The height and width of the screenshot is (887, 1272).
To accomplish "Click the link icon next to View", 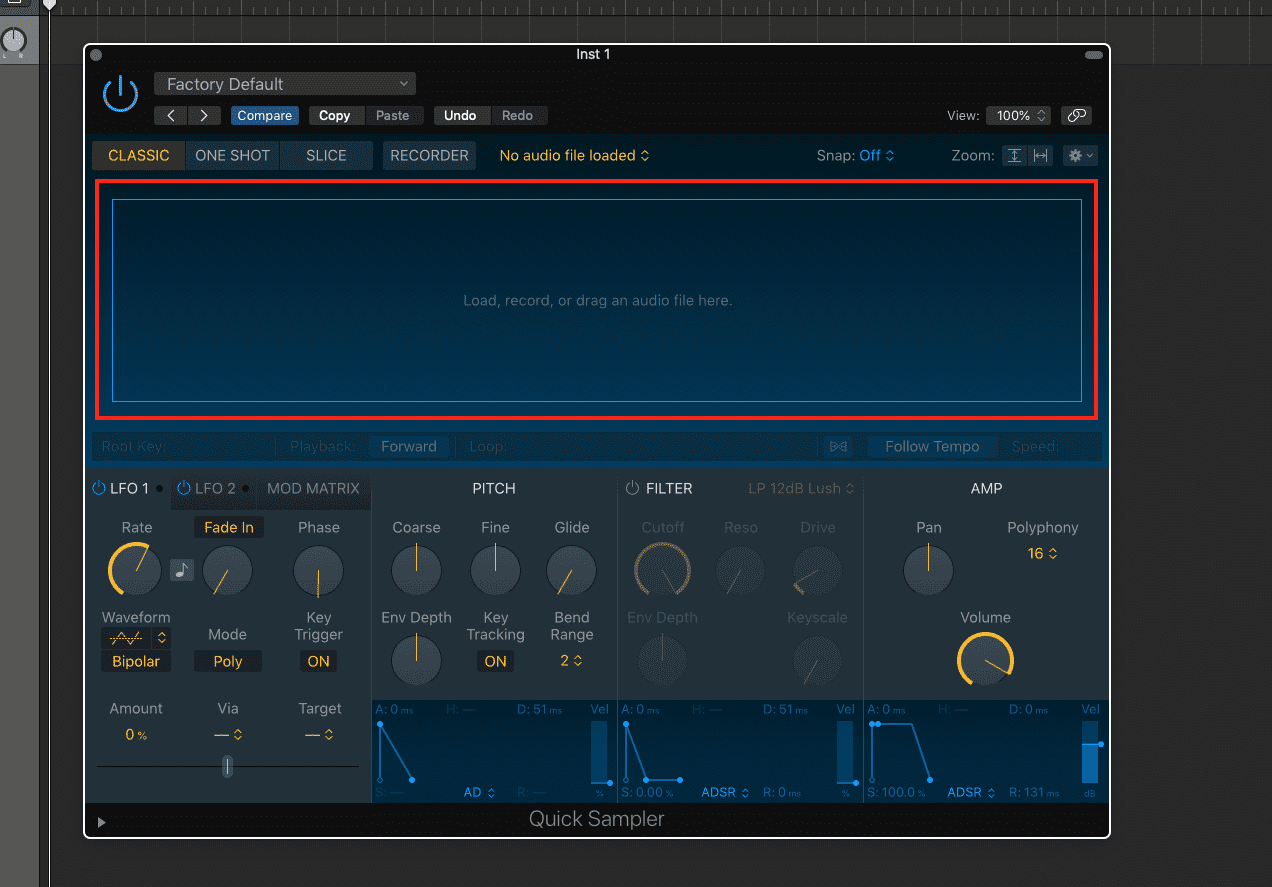I will coord(1076,116).
